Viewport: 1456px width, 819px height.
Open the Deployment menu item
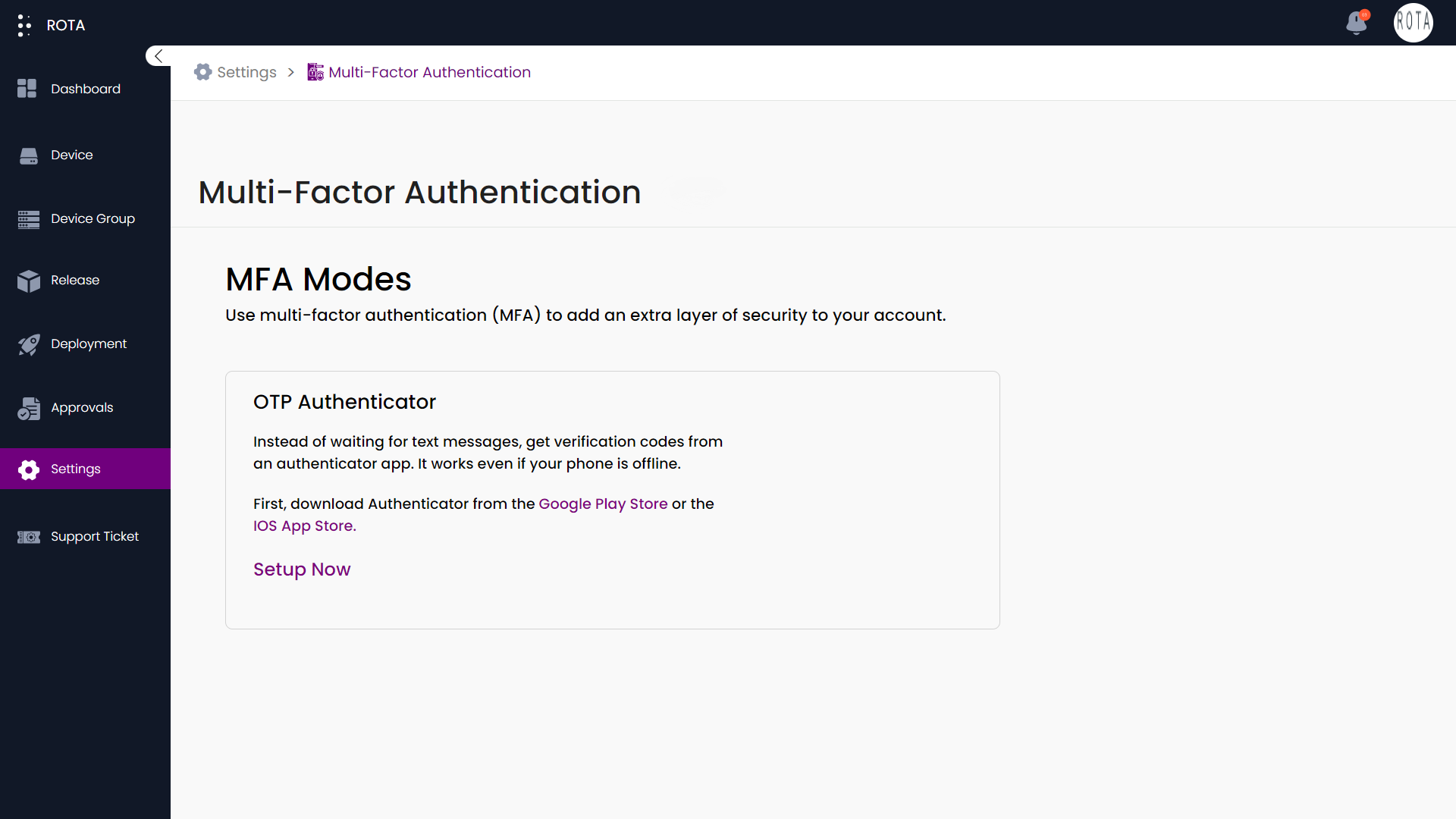[x=89, y=344]
